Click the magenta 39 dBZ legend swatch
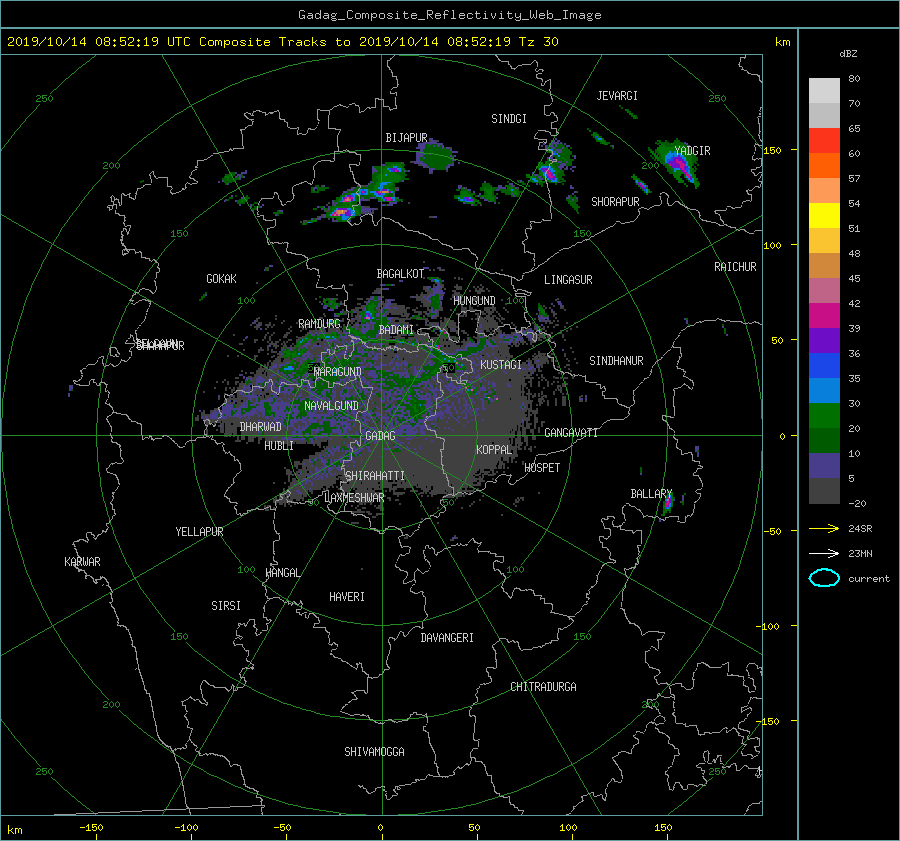900x841 pixels. [x=824, y=316]
